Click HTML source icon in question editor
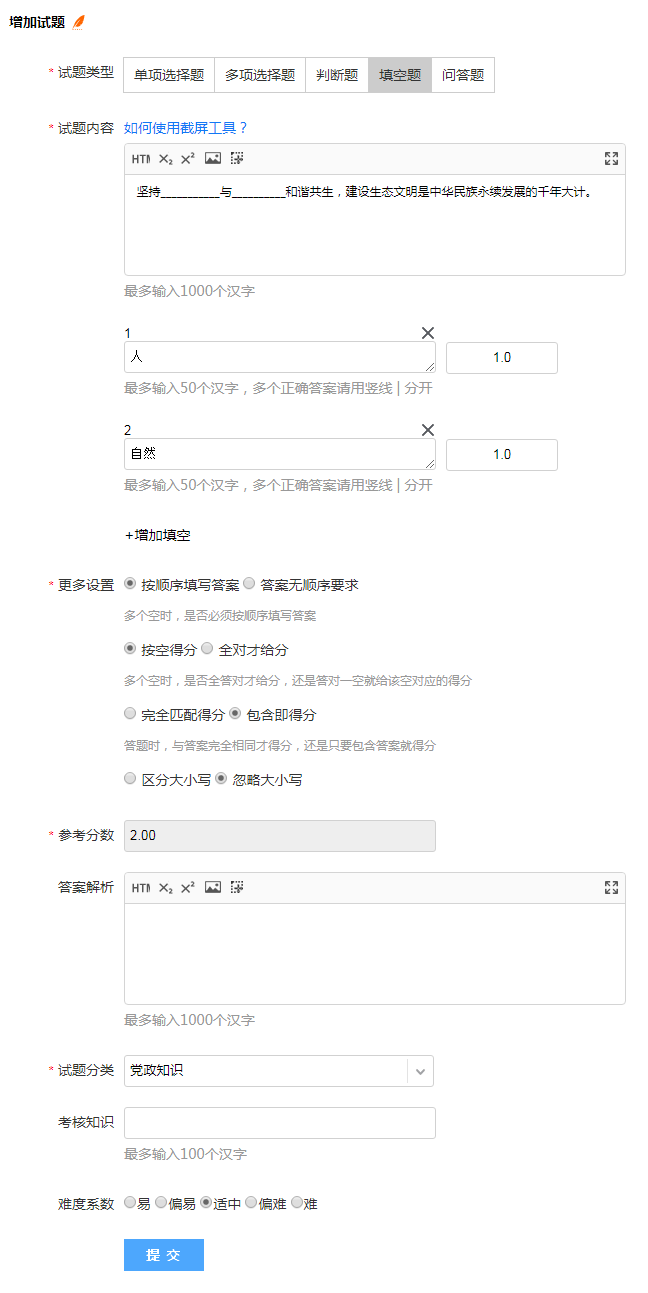Screen dimensions: 648x1293 tap(141, 159)
